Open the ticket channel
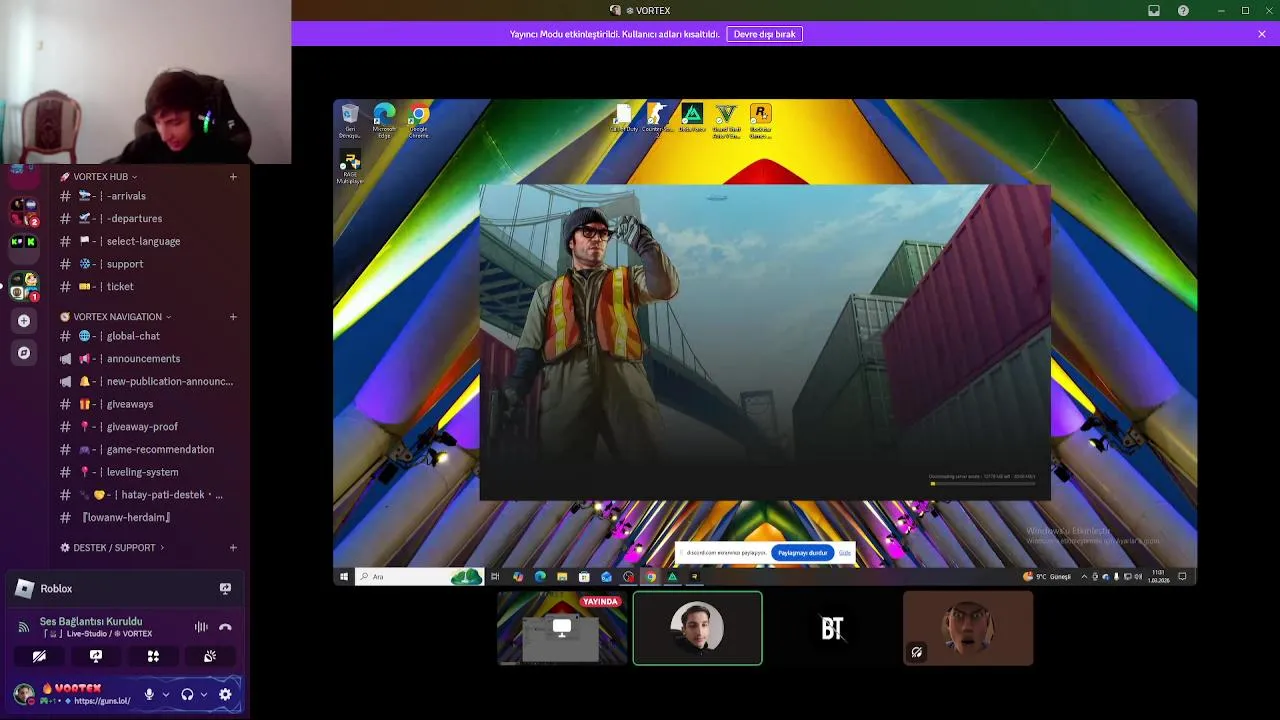This screenshot has height=720, width=1280. pos(148,287)
